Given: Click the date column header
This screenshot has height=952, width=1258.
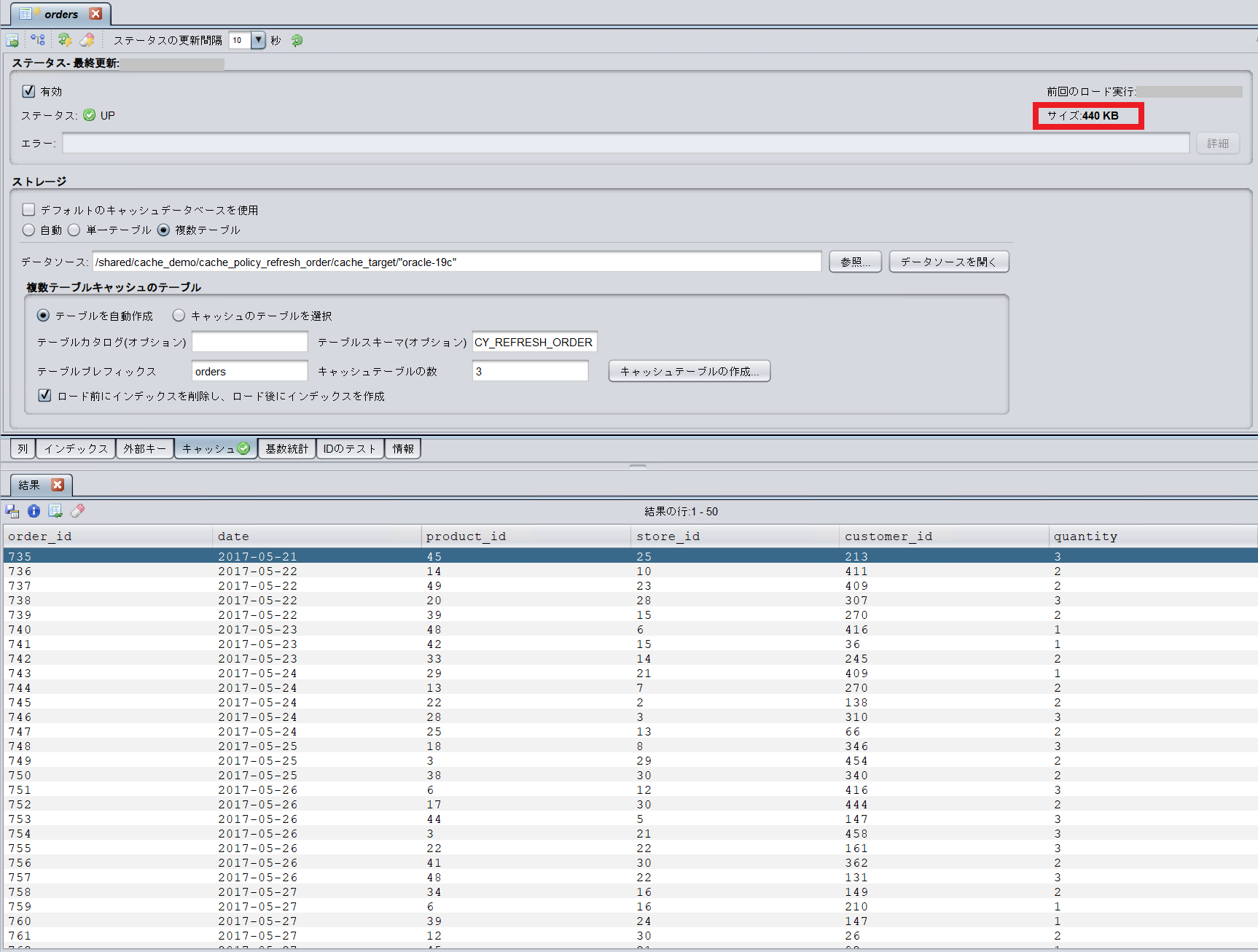Looking at the screenshot, I should pyautogui.click(x=317, y=537).
